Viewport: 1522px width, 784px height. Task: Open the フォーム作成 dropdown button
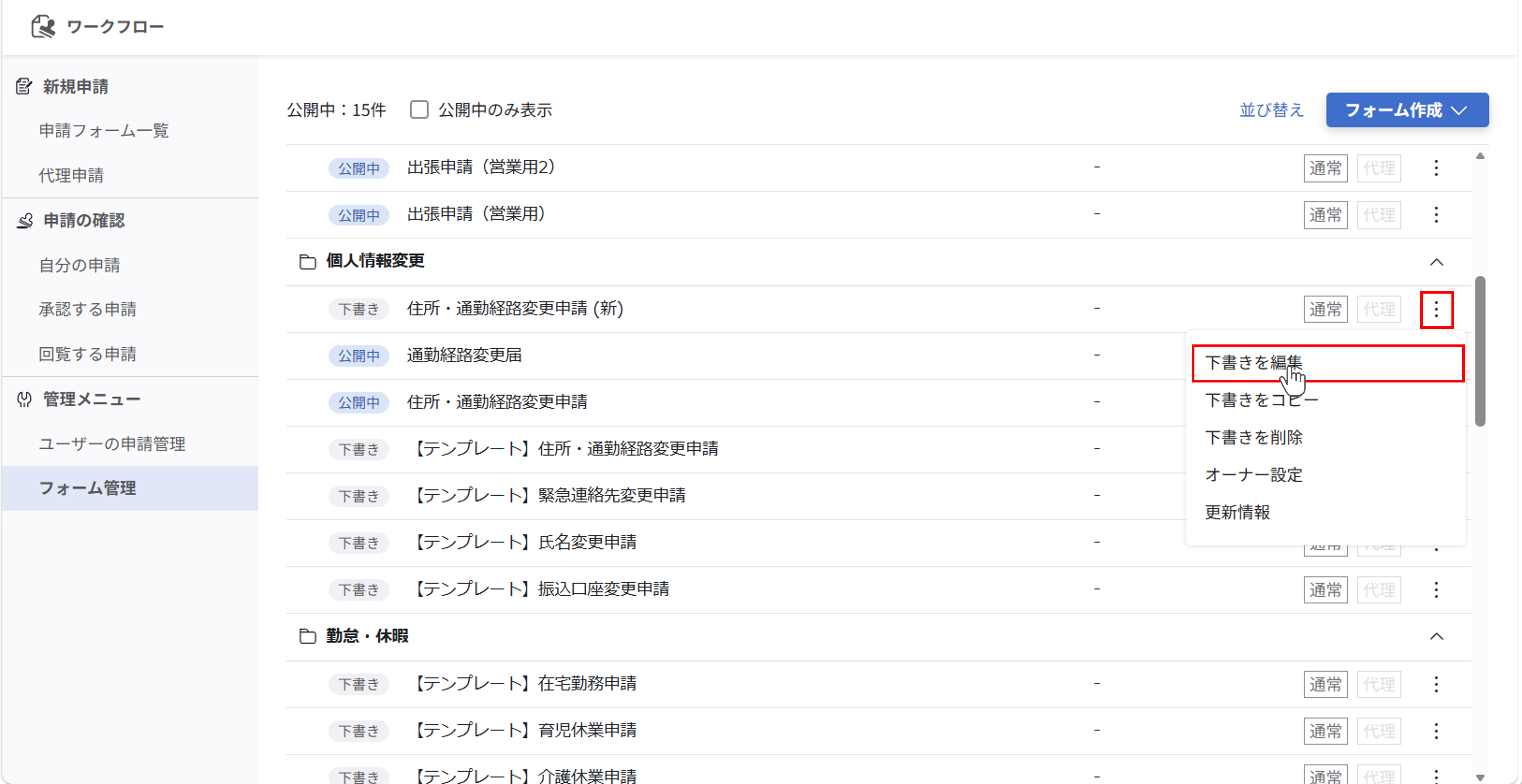point(1407,110)
